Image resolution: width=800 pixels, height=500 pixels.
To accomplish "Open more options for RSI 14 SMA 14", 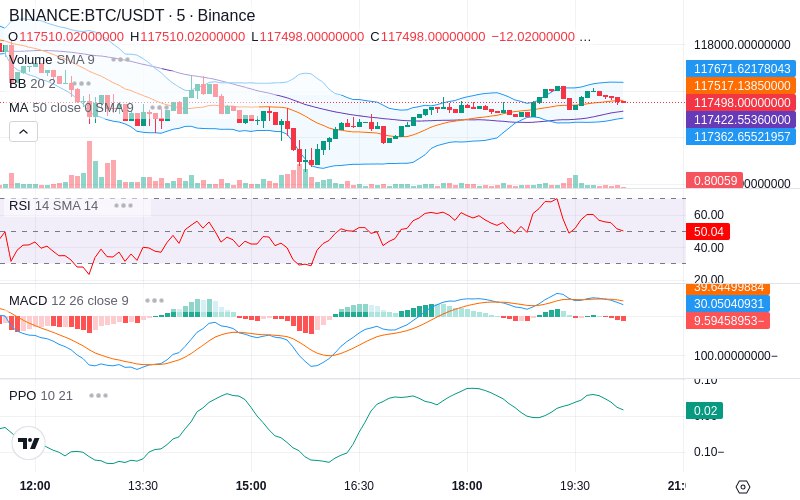I will (x=123, y=206).
